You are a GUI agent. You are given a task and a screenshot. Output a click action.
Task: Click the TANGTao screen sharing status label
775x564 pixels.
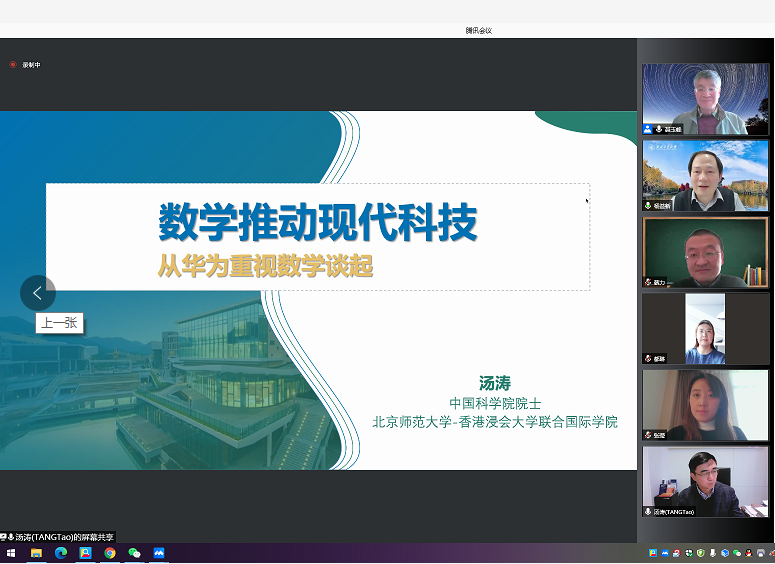coord(58,537)
